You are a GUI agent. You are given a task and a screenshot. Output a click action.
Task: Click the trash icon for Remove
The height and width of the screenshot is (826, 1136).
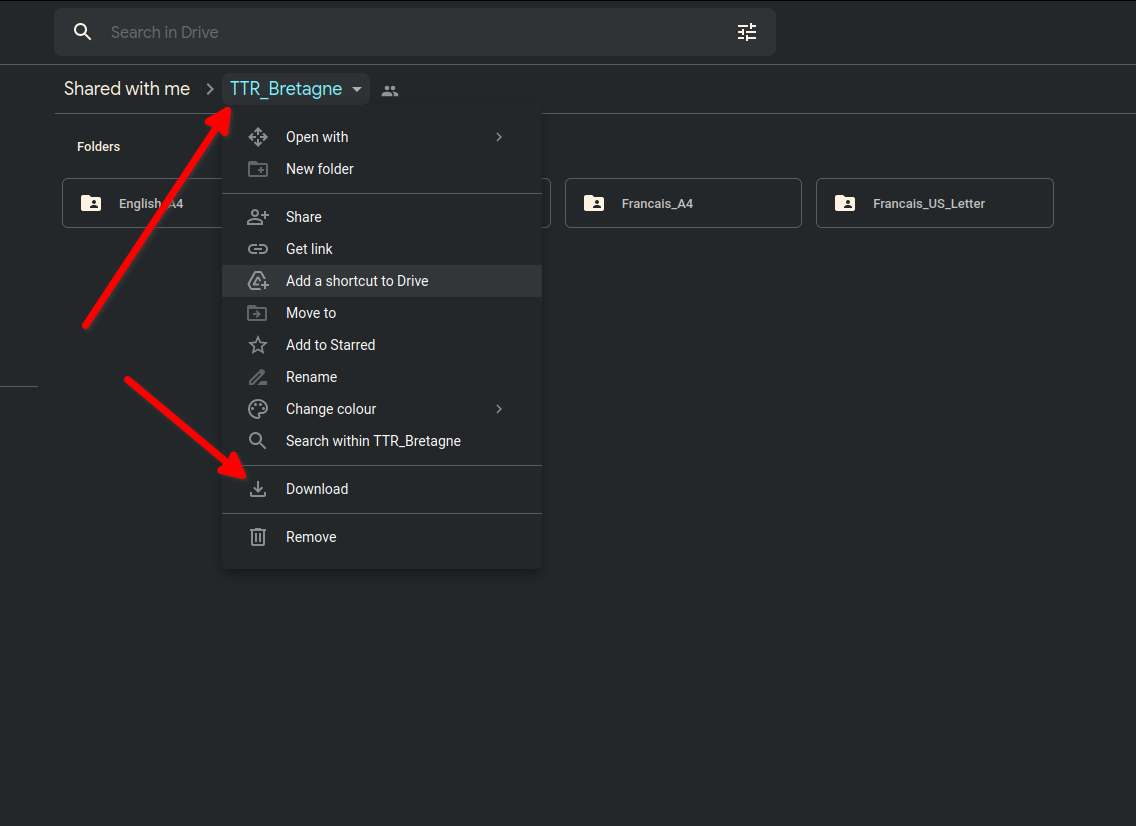click(x=258, y=537)
